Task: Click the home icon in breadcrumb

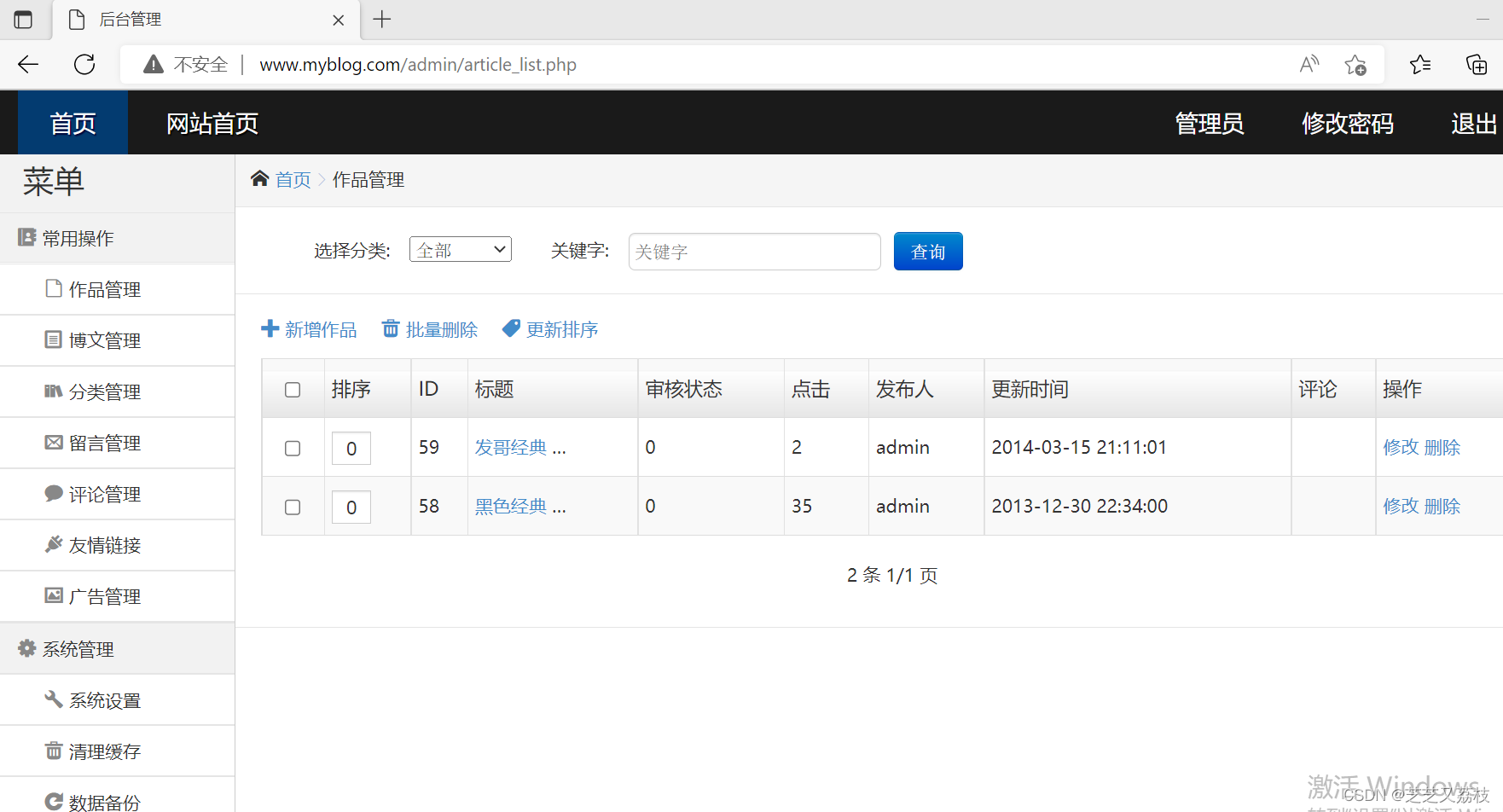Action: [x=260, y=178]
